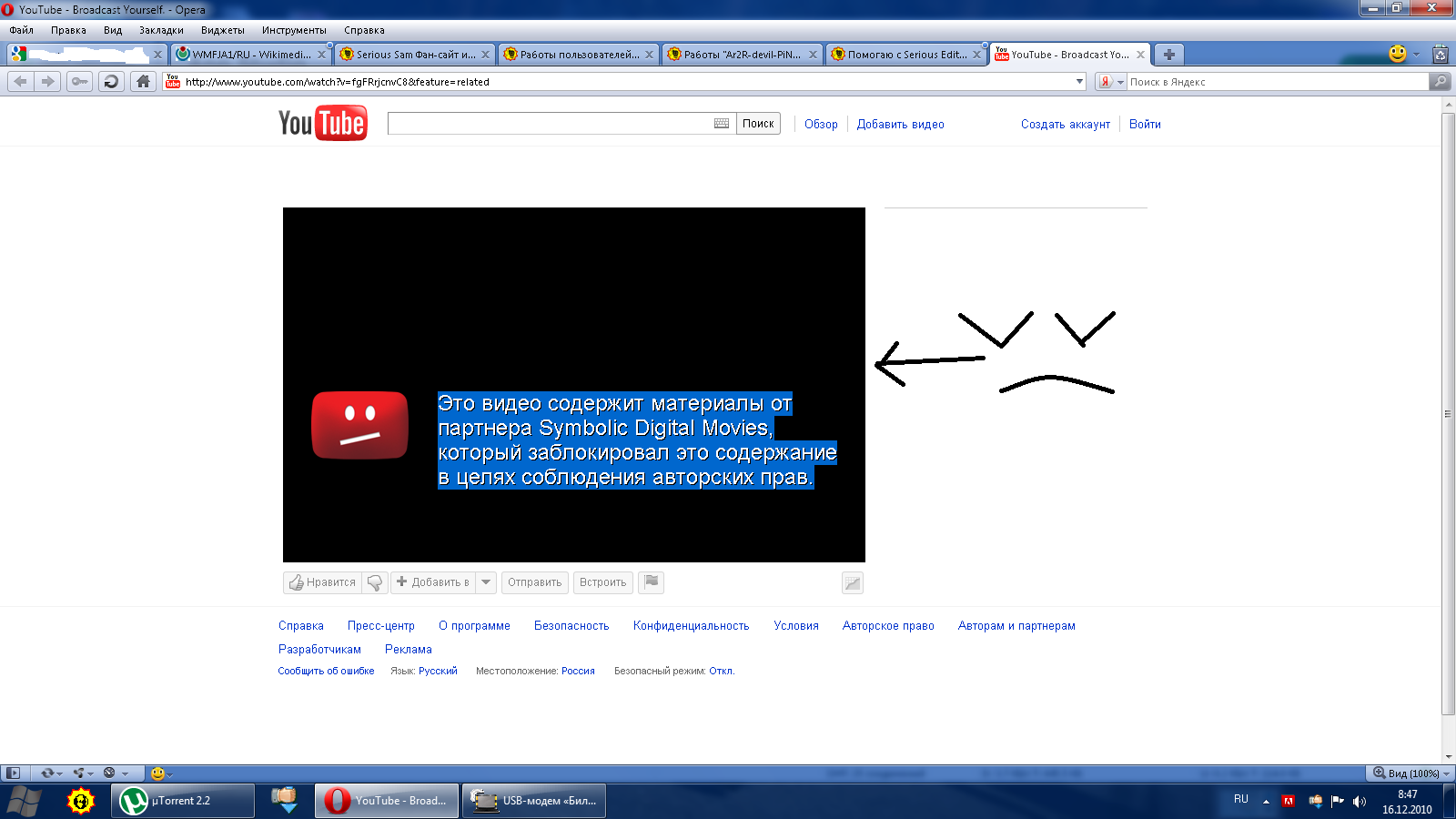Open the address bar history dropdown
Screen dimensions: 1456x819
point(1080,82)
